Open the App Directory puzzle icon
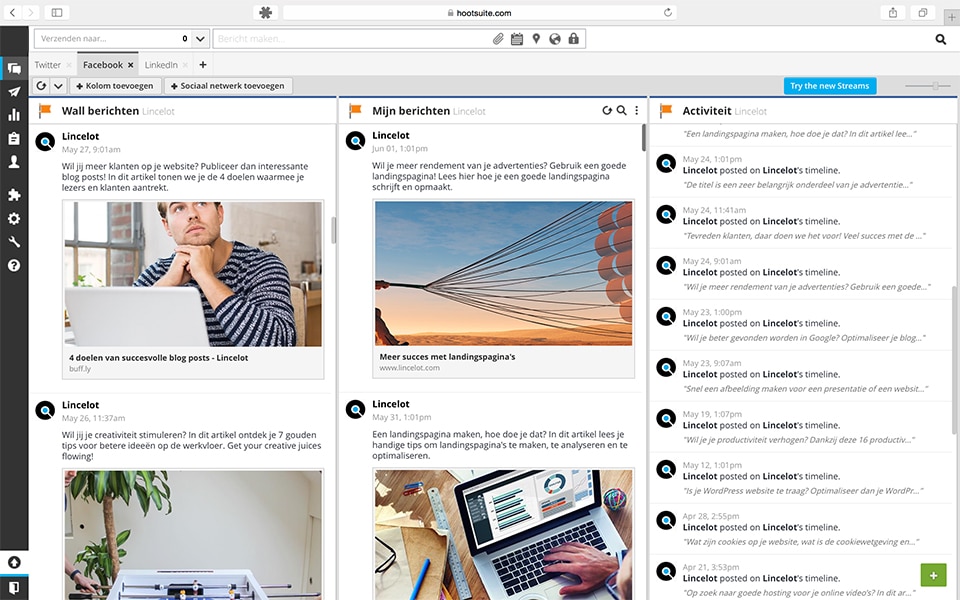Image resolution: width=960 pixels, height=600 pixels. (14, 195)
